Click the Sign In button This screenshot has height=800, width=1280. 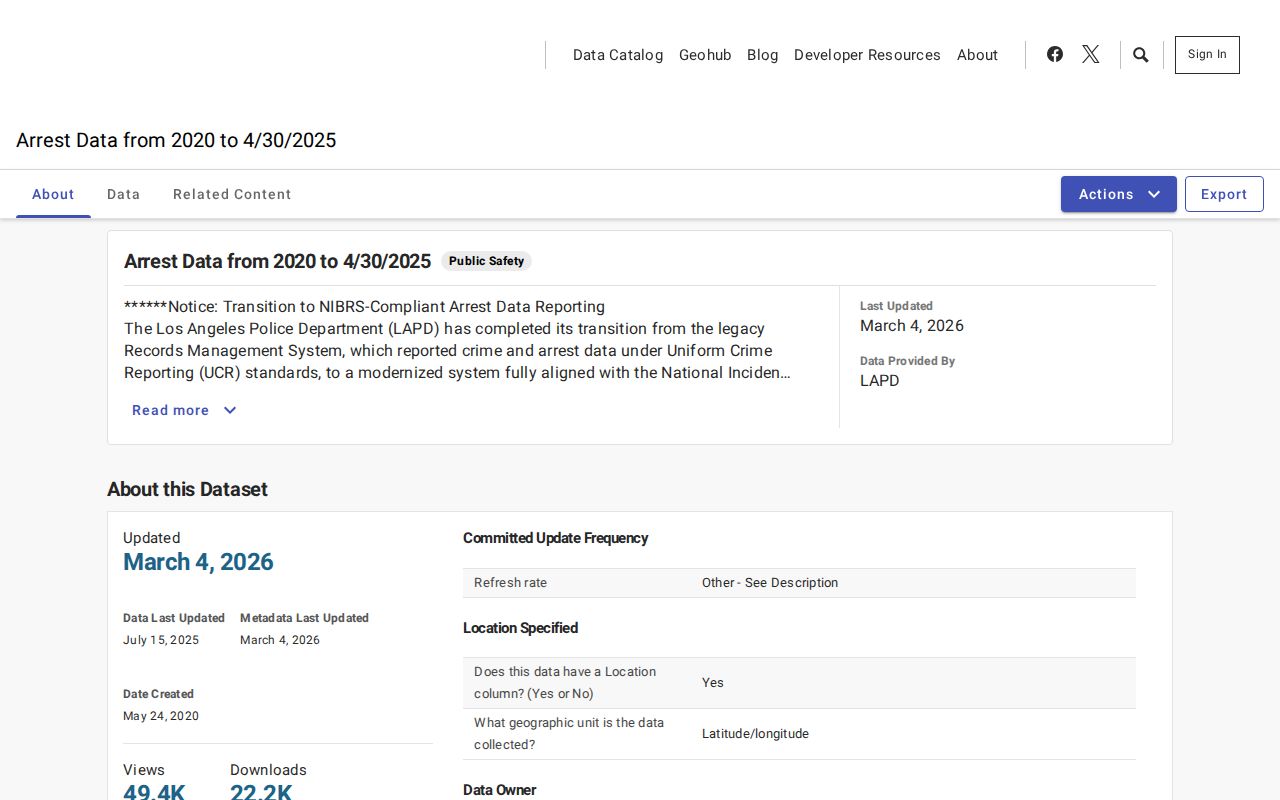[1207, 55]
